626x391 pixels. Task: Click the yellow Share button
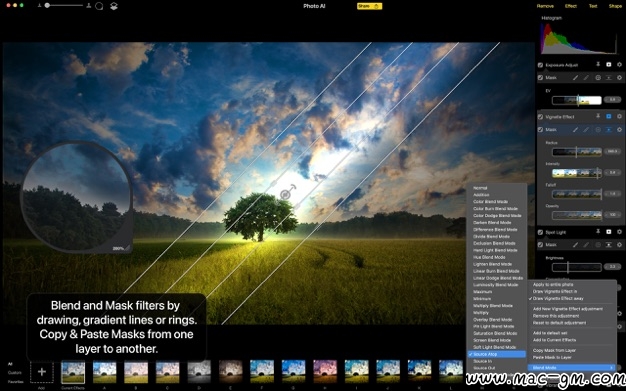click(x=369, y=6)
